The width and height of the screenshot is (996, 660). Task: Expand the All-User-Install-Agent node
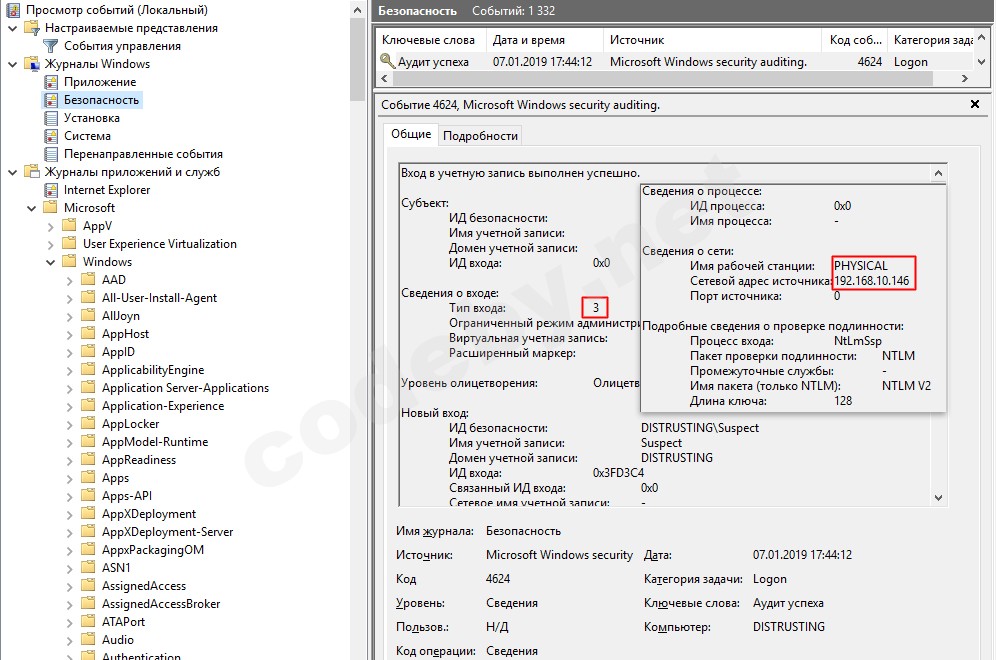click(69, 298)
